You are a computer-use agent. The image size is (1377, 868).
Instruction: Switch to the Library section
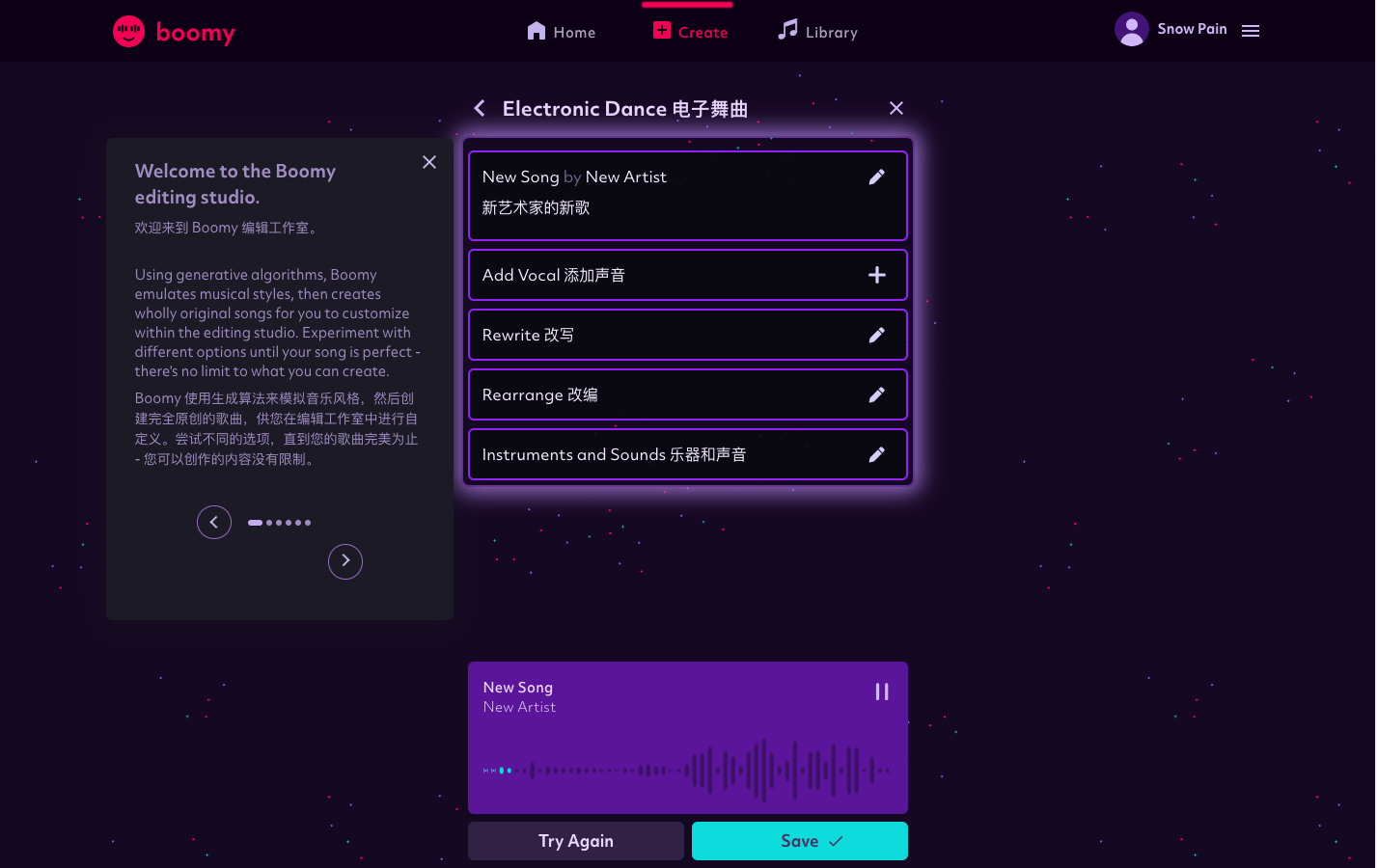coord(817,32)
